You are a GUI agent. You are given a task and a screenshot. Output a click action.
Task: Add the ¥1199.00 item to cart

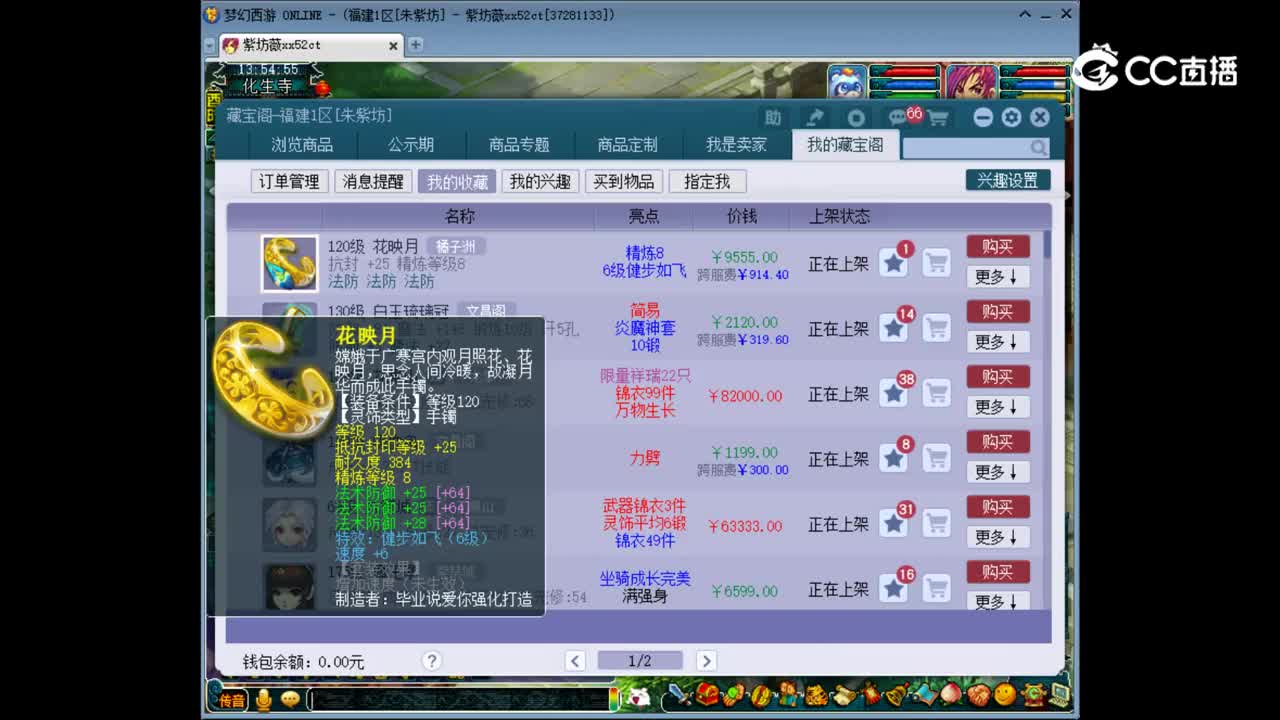[936, 458]
